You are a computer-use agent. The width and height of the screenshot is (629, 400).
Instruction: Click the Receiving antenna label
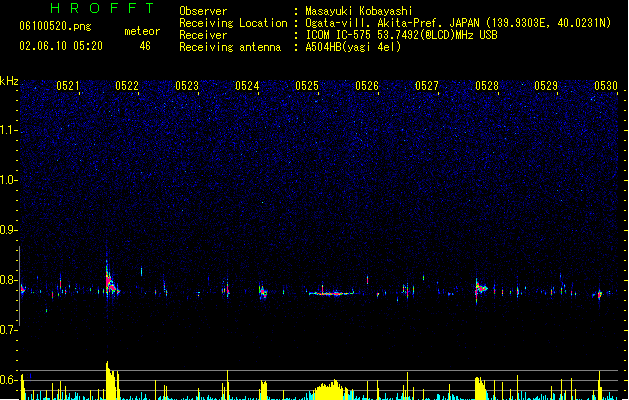point(230,47)
